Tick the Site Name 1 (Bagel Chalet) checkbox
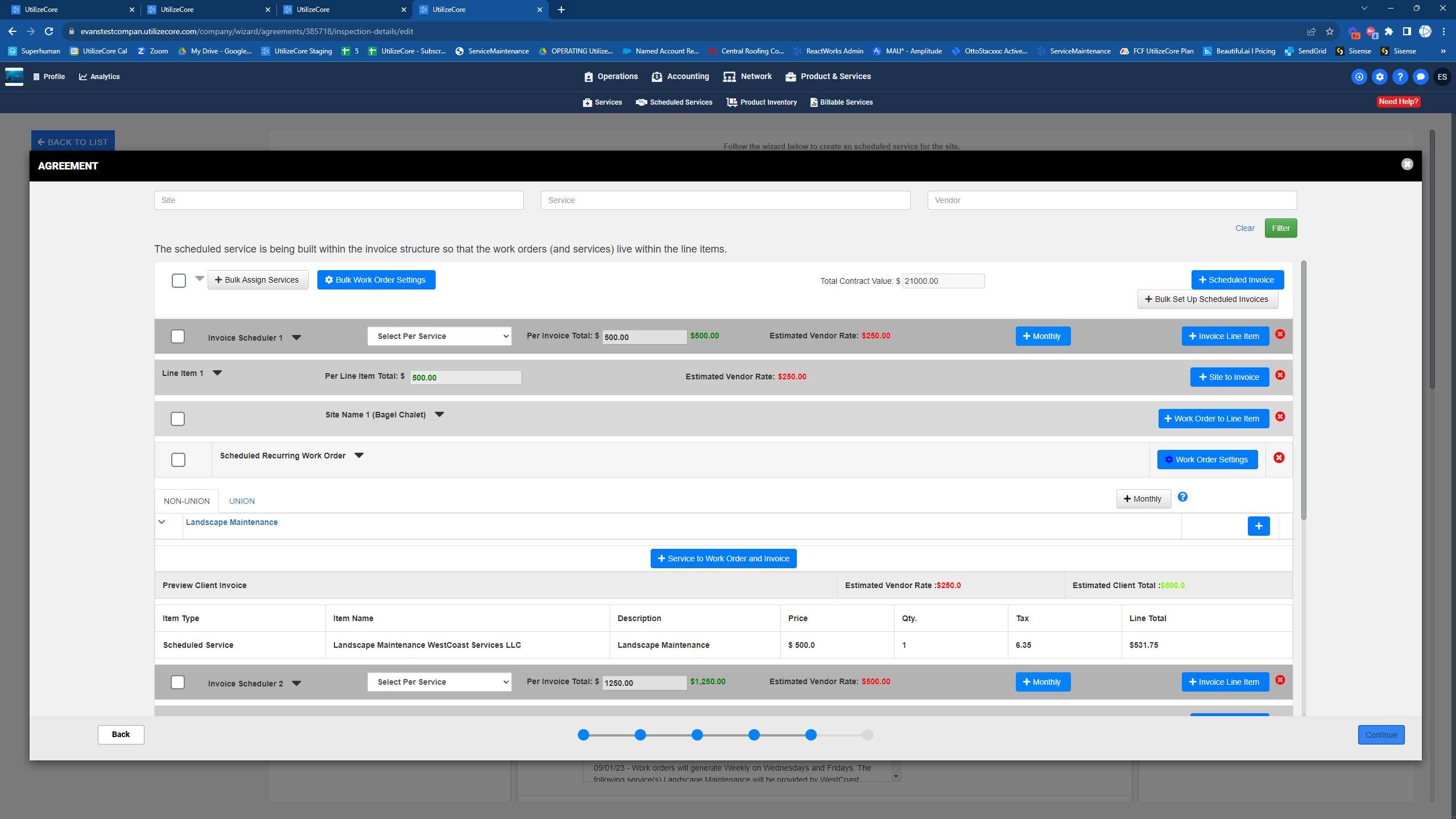This screenshot has width=1456, height=819. tap(177, 419)
